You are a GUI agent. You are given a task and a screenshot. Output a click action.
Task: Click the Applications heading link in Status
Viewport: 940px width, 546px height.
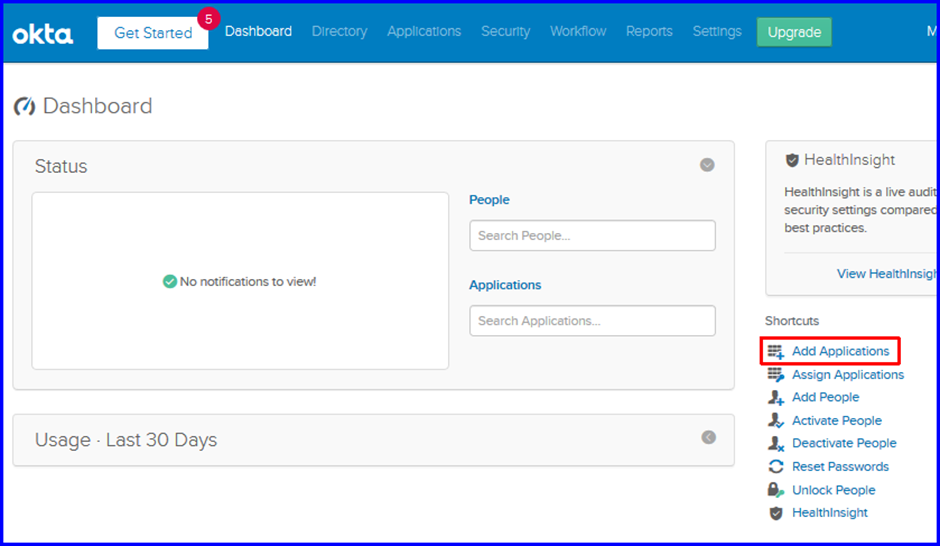(505, 285)
